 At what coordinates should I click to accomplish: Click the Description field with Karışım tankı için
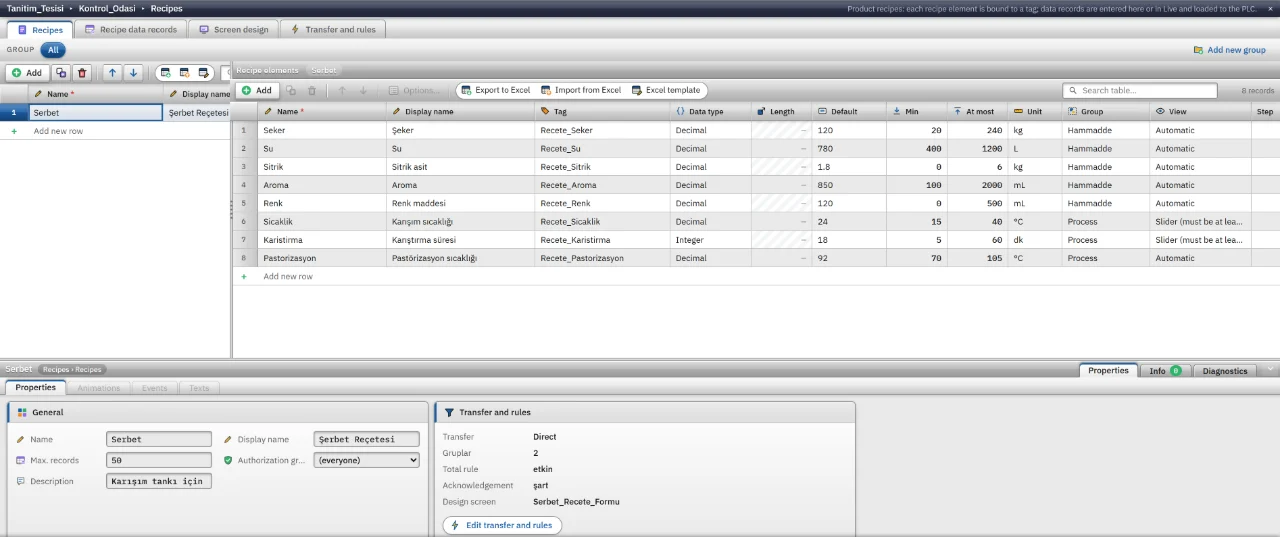[159, 481]
